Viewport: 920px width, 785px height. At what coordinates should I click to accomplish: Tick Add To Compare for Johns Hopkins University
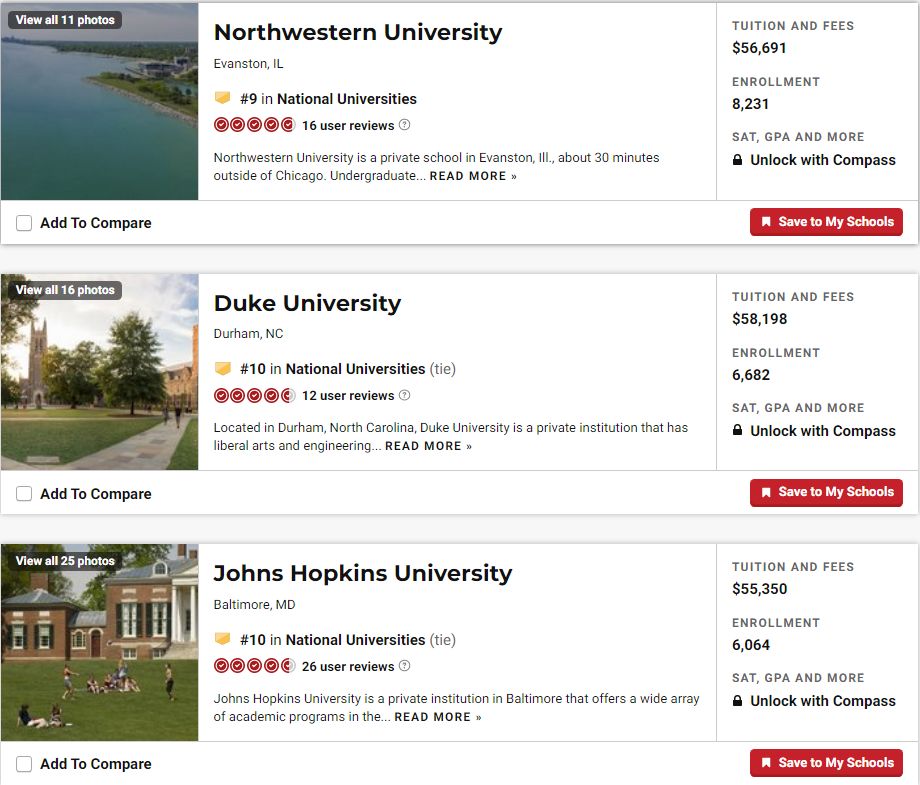click(24, 764)
